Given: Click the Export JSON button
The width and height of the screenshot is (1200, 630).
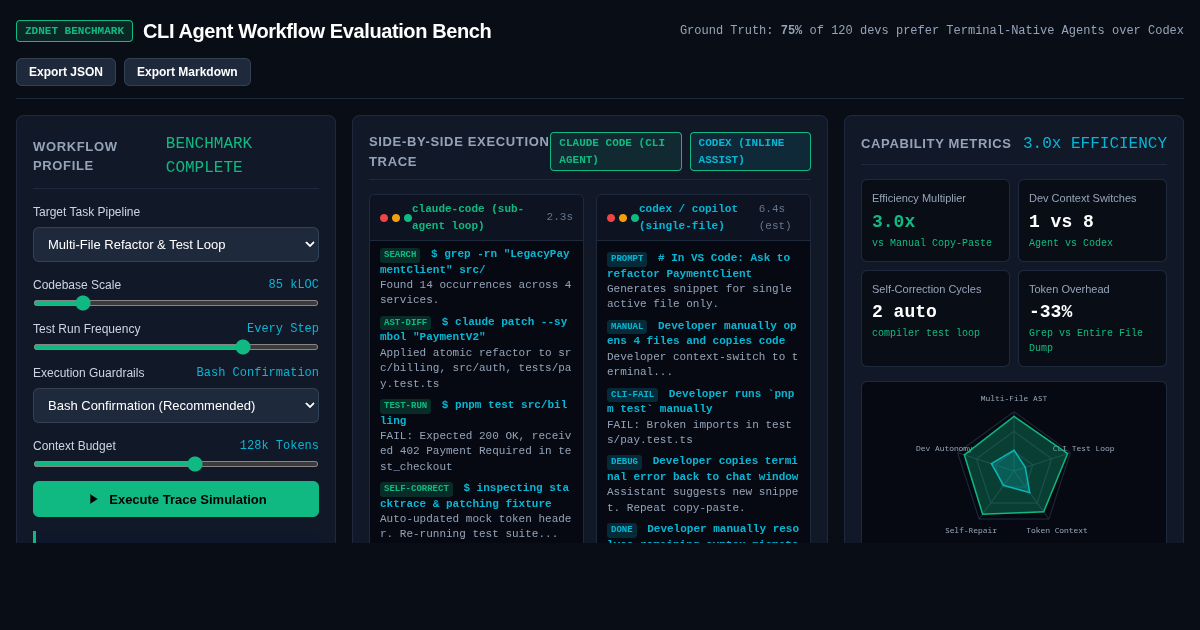Looking at the screenshot, I should 66,72.
